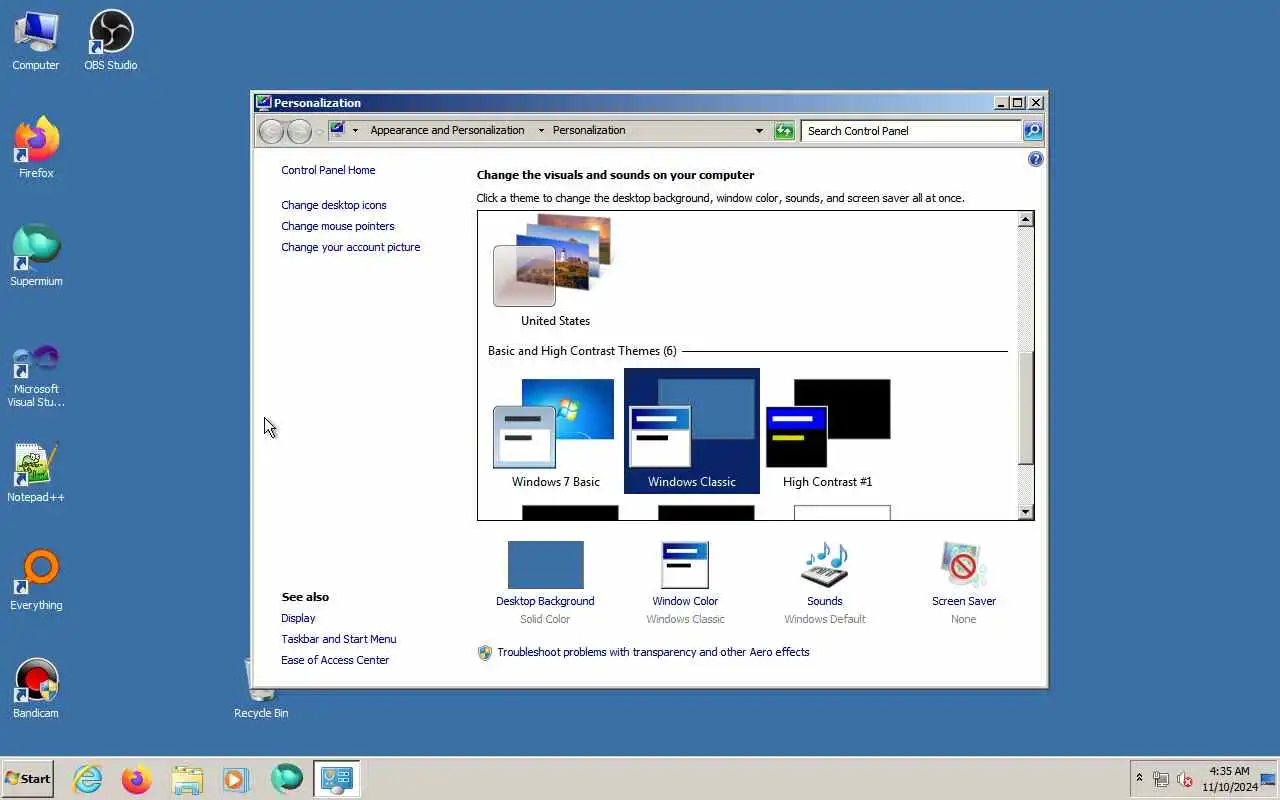Click the Control Panel address bar icon
Viewport: 1280px width, 800px height.
tap(338, 130)
